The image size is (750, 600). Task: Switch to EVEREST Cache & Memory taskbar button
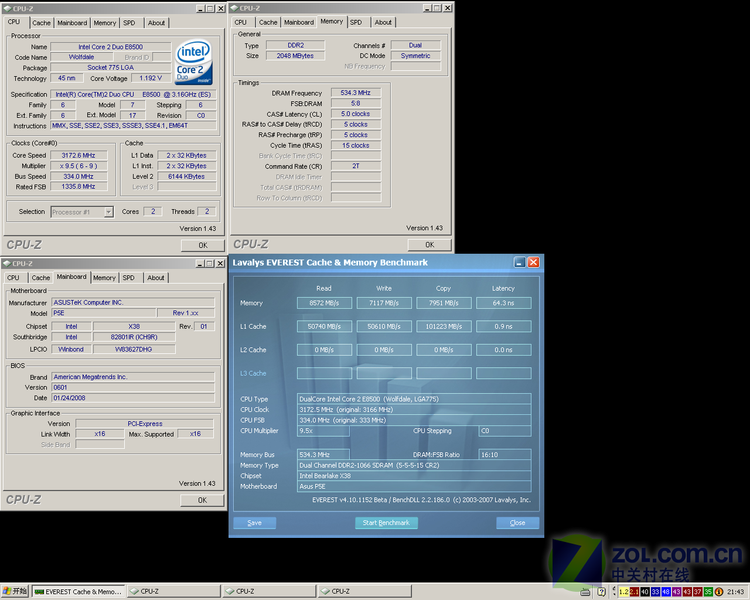coord(78,591)
